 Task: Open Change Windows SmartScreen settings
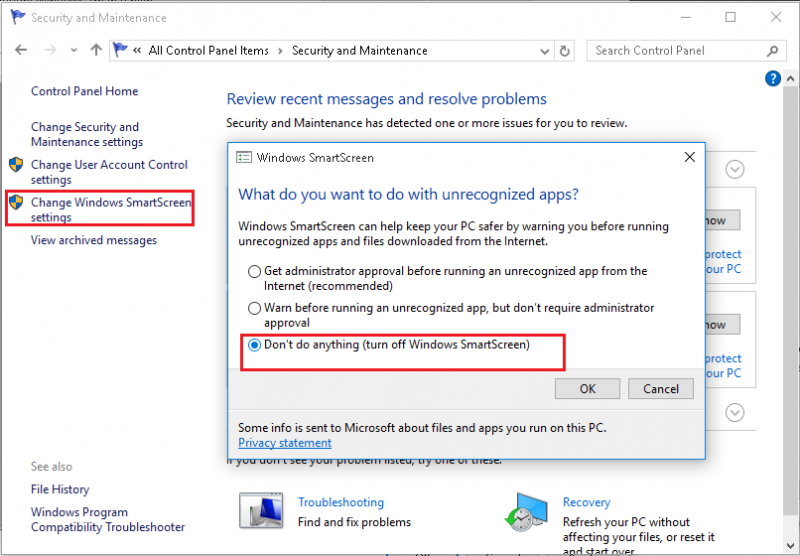tap(111, 210)
